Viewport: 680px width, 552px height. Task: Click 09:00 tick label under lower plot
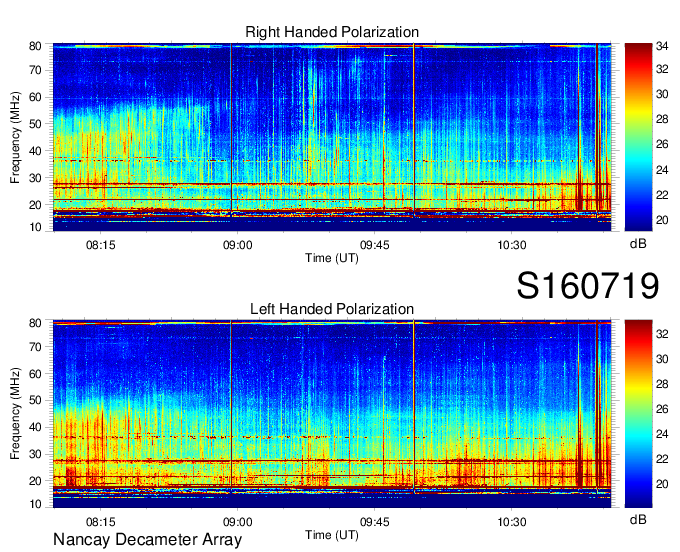[x=238, y=522]
